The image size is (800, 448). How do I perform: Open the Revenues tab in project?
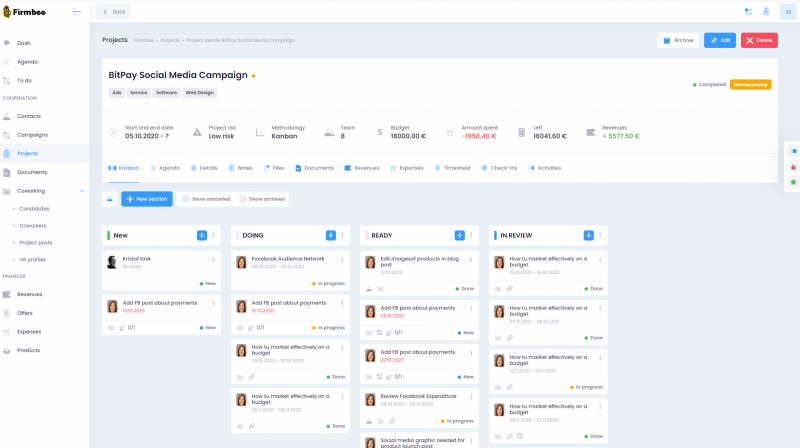click(x=362, y=168)
